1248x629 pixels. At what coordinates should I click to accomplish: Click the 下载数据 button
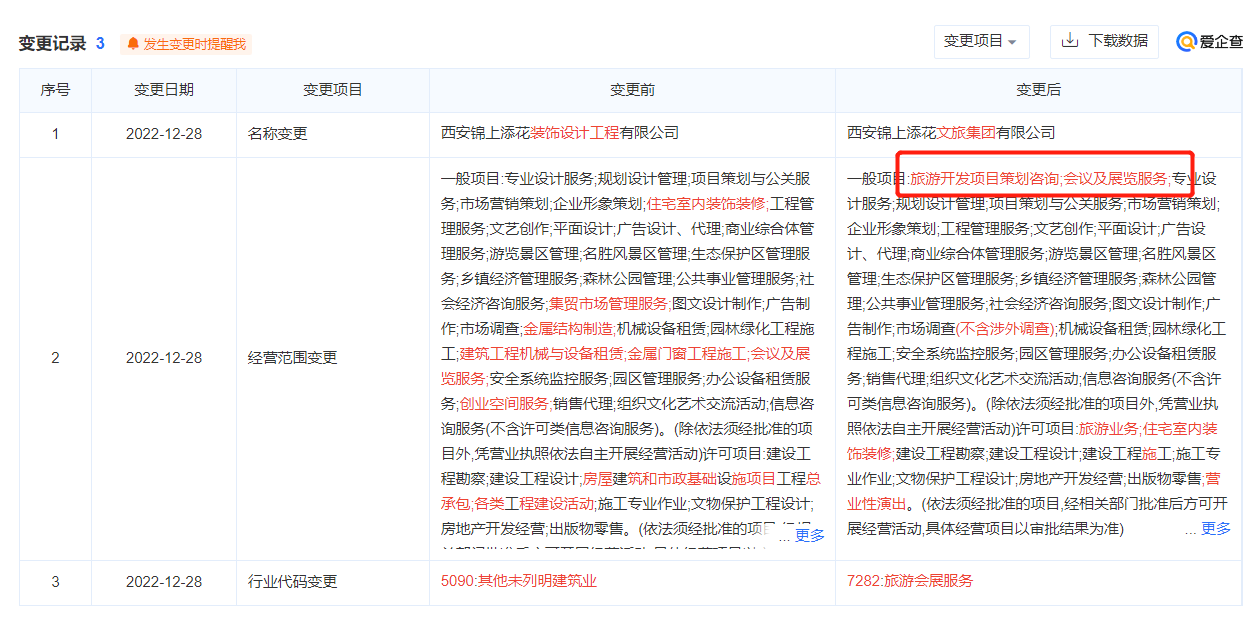pos(1104,41)
